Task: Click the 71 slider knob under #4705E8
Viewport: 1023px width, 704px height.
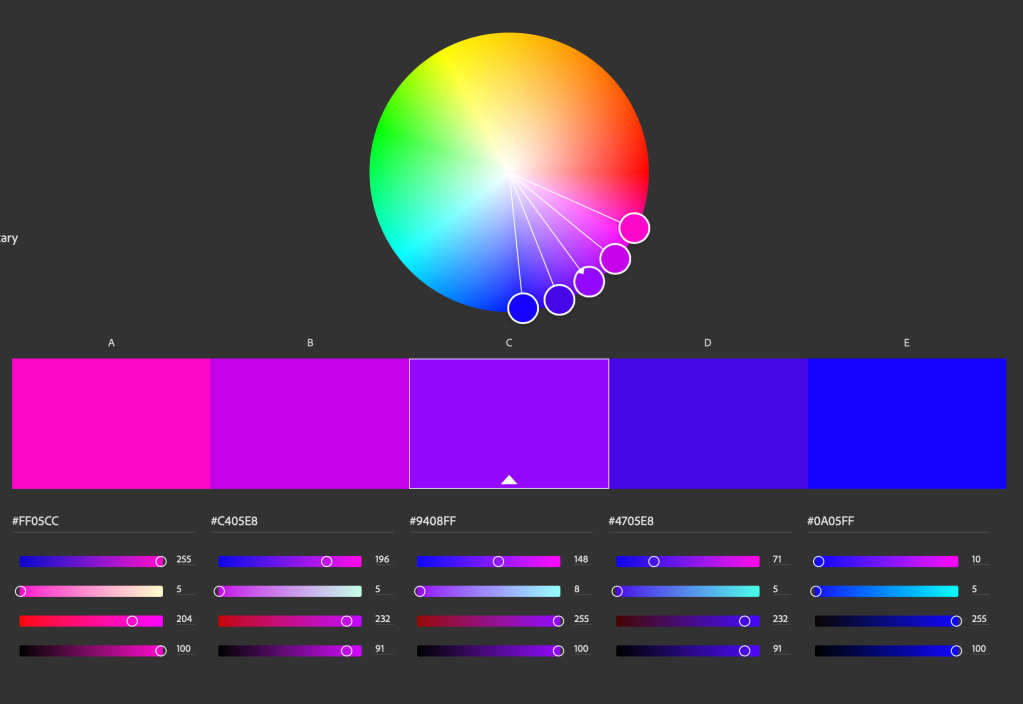Action: pos(654,561)
